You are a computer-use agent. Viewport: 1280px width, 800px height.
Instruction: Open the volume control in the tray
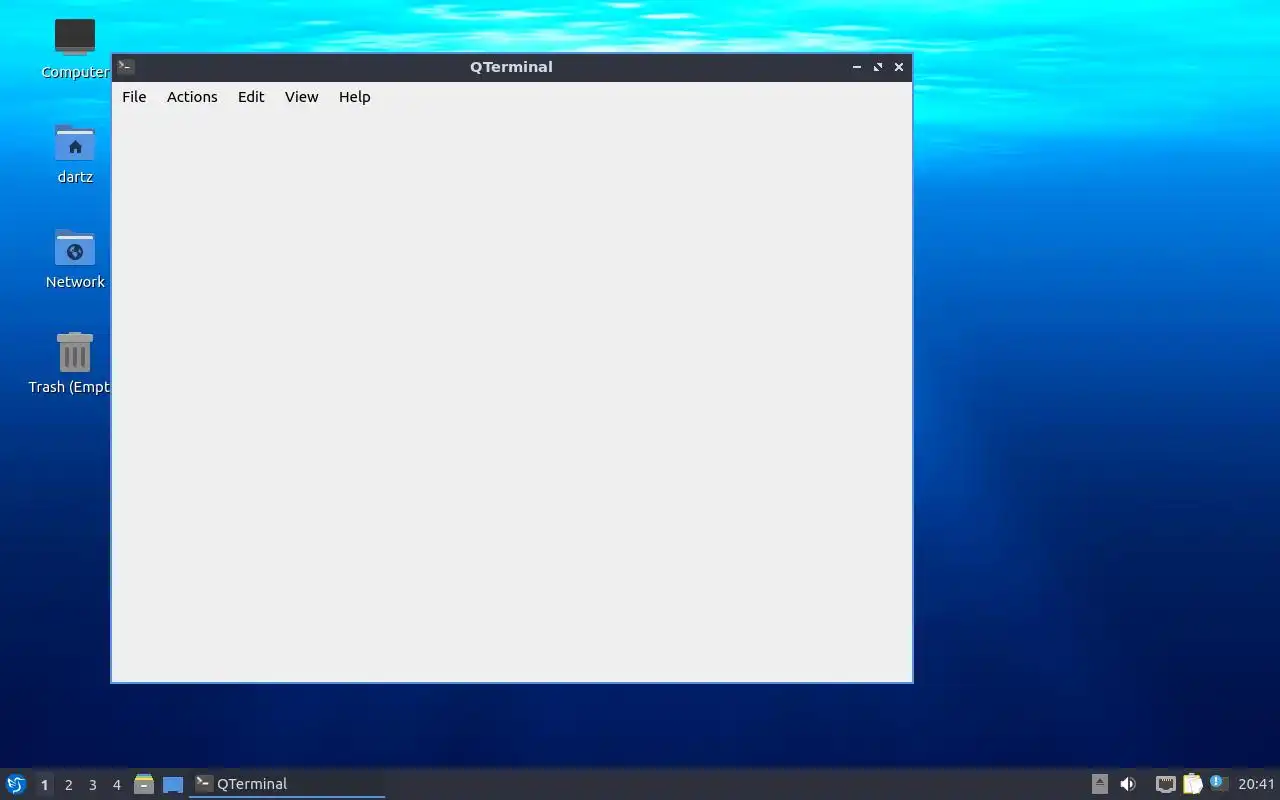1128,784
